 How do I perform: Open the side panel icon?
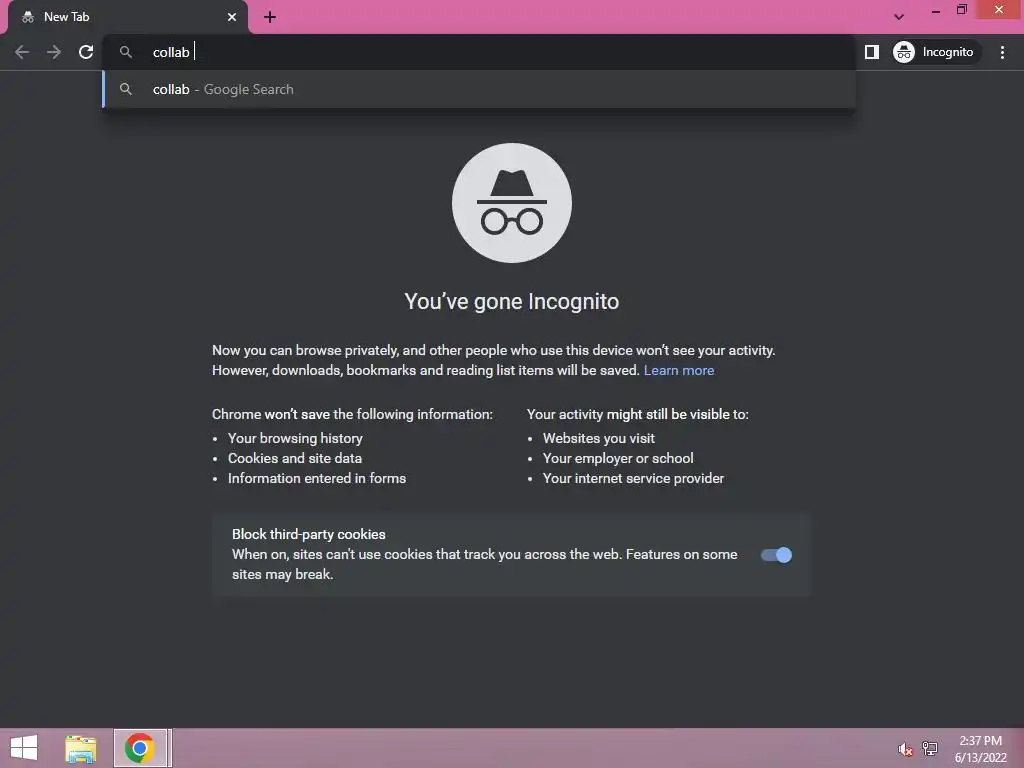pyautogui.click(x=871, y=52)
